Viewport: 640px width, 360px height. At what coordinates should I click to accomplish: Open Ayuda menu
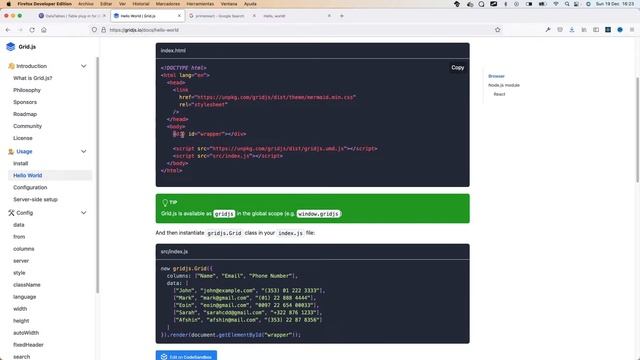coord(250,4)
